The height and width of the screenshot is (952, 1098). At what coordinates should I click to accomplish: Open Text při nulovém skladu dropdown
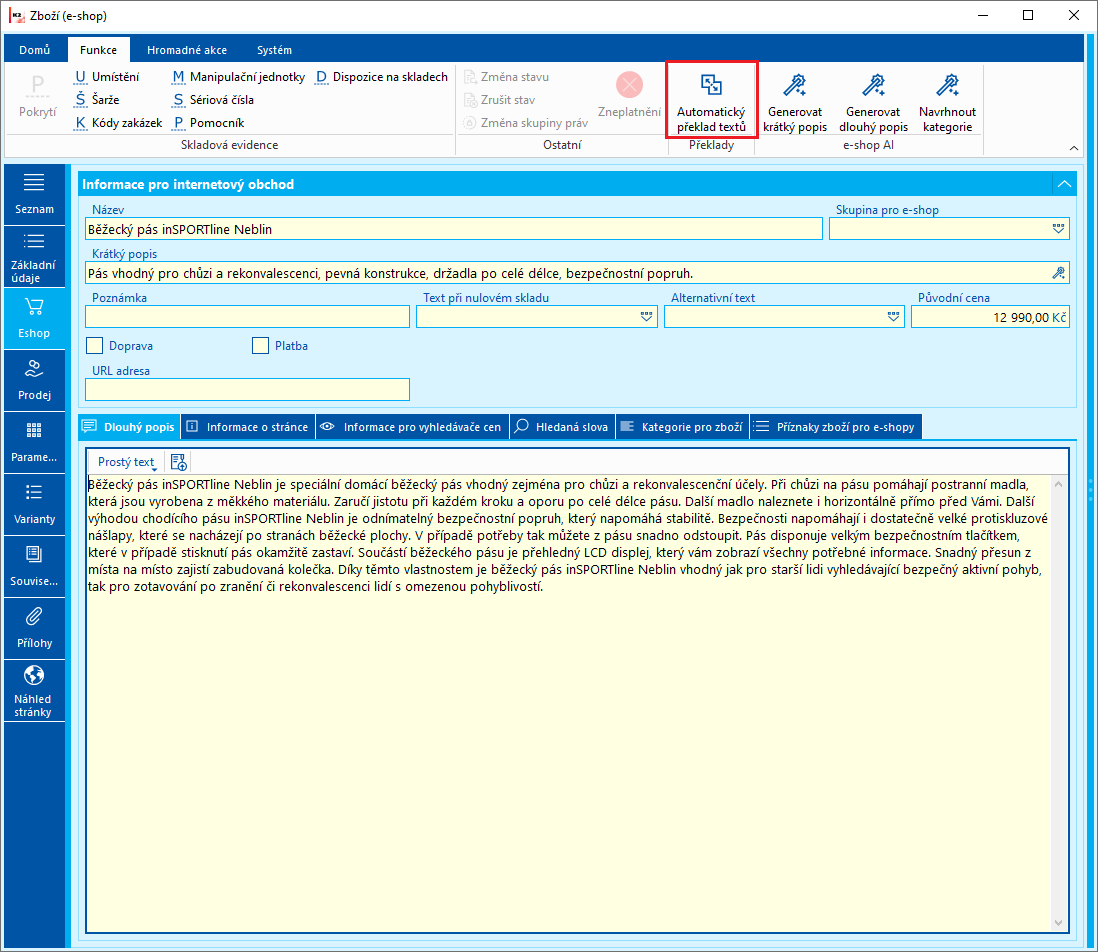(x=646, y=317)
